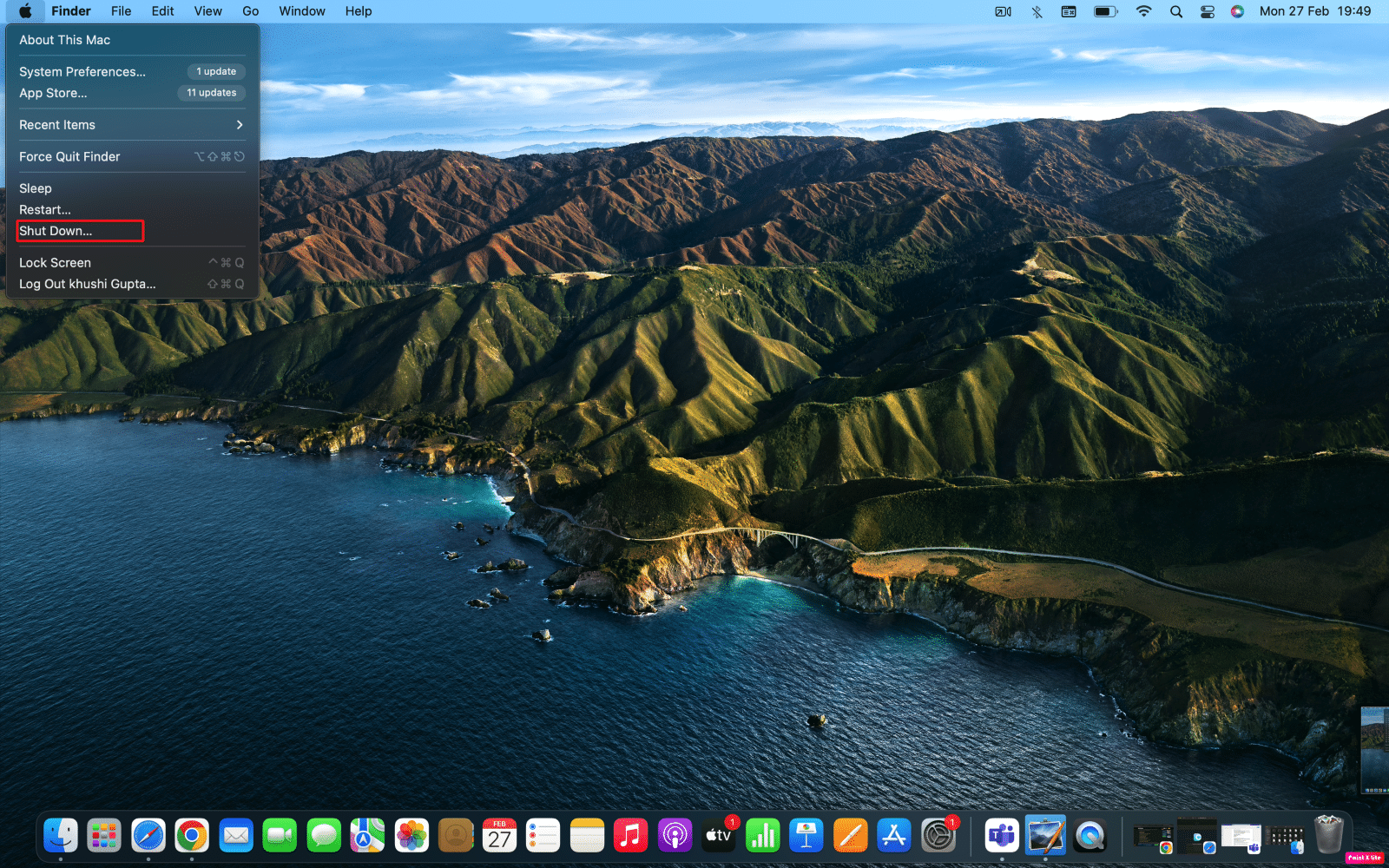The width and height of the screenshot is (1389, 868).
Task: Click the date and time clock
Action: (x=1315, y=11)
